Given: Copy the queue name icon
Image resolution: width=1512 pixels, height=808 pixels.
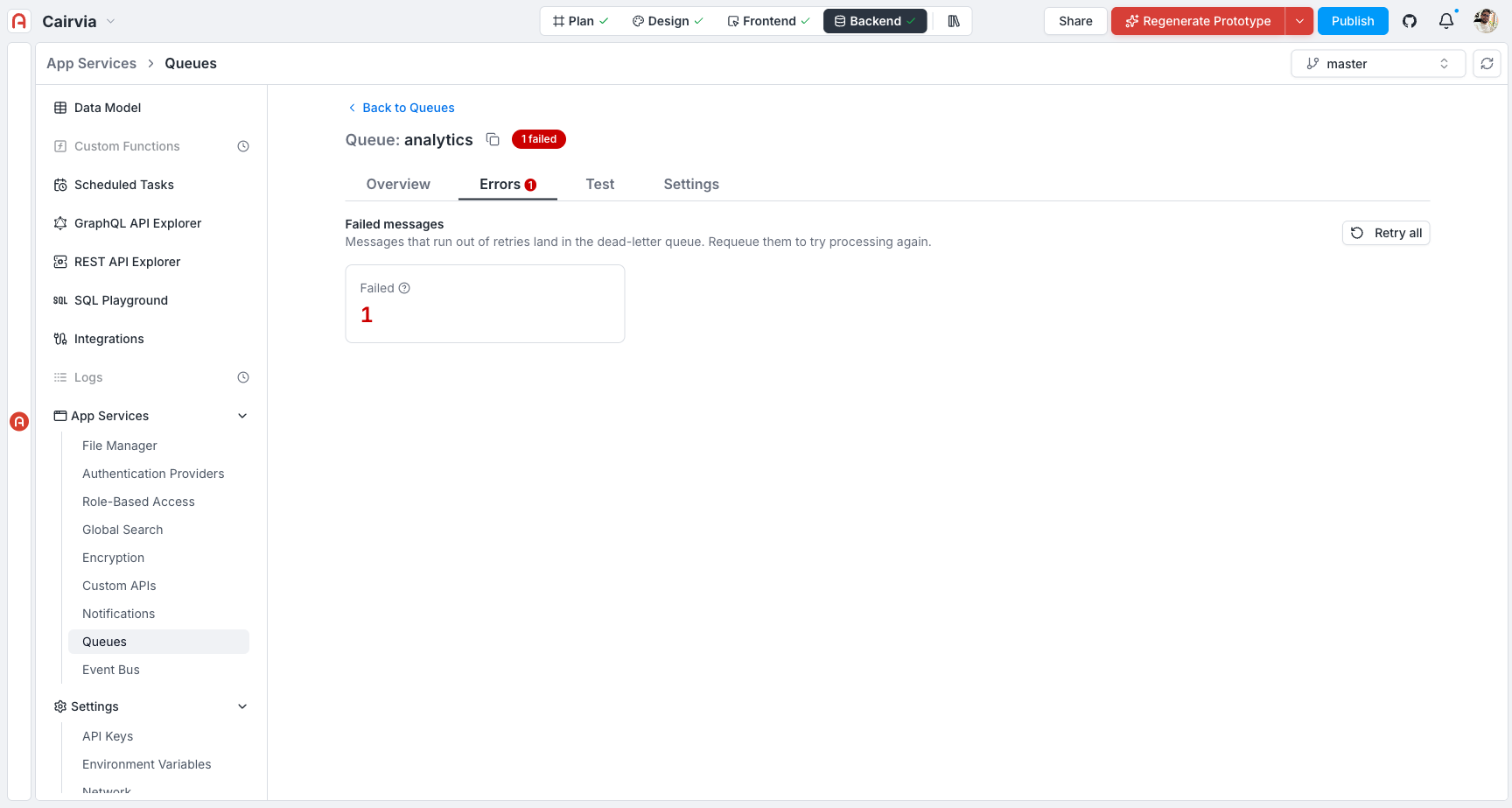Looking at the screenshot, I should point(493,139).
